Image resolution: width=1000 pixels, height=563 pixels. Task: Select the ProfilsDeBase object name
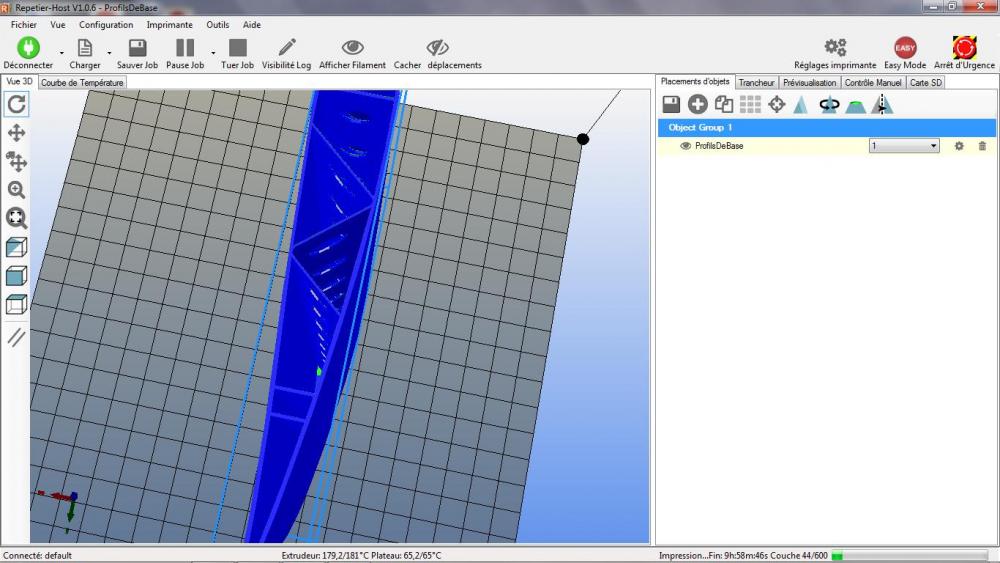click(x=719, y=146)
